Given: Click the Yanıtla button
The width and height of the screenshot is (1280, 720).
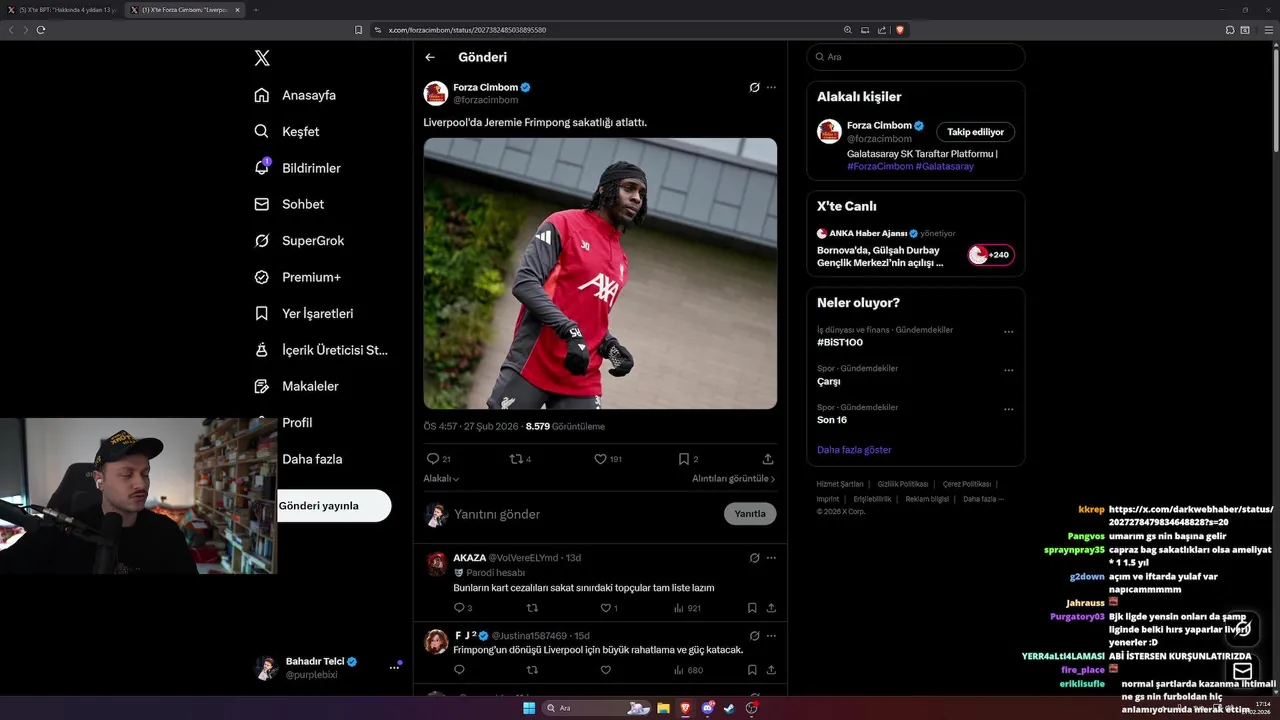Looking at the screenshot, I should [x=750, y=514].
